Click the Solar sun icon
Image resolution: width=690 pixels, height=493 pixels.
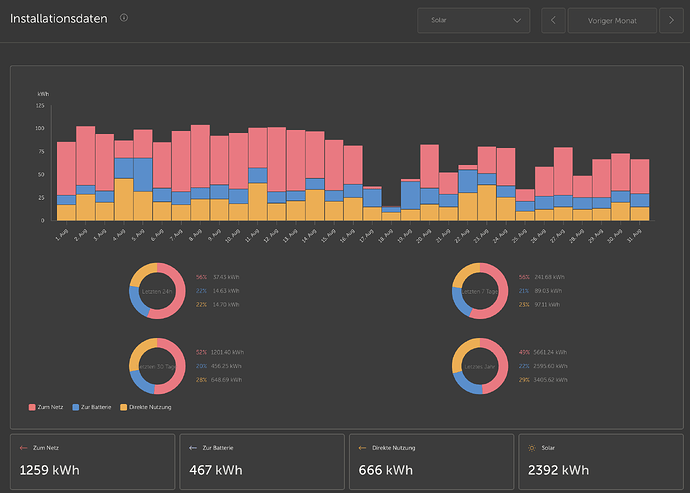click(x=532, y=448)
